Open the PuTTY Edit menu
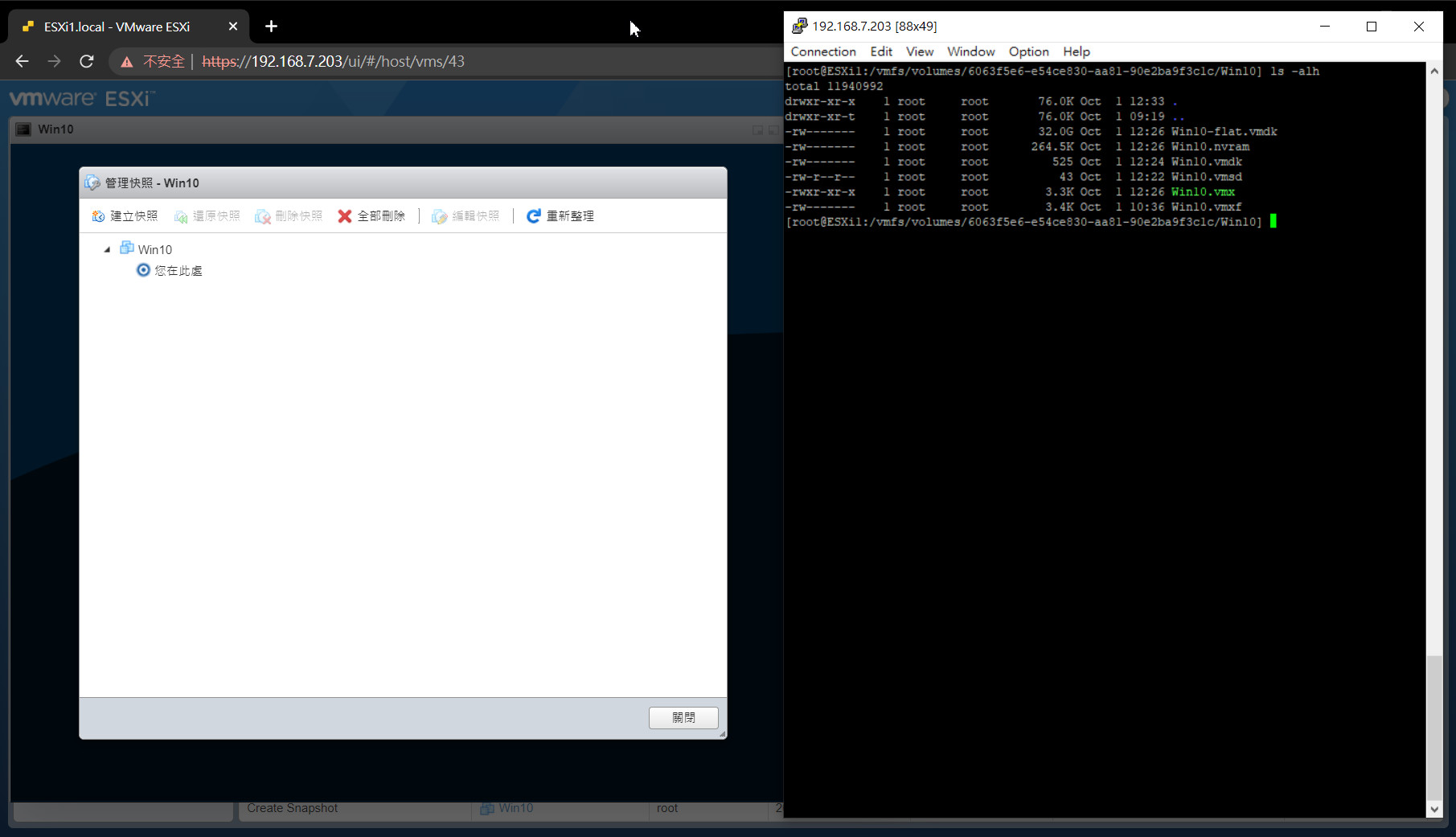Screen dimensions: 1456x837 [x=881, y=51]
